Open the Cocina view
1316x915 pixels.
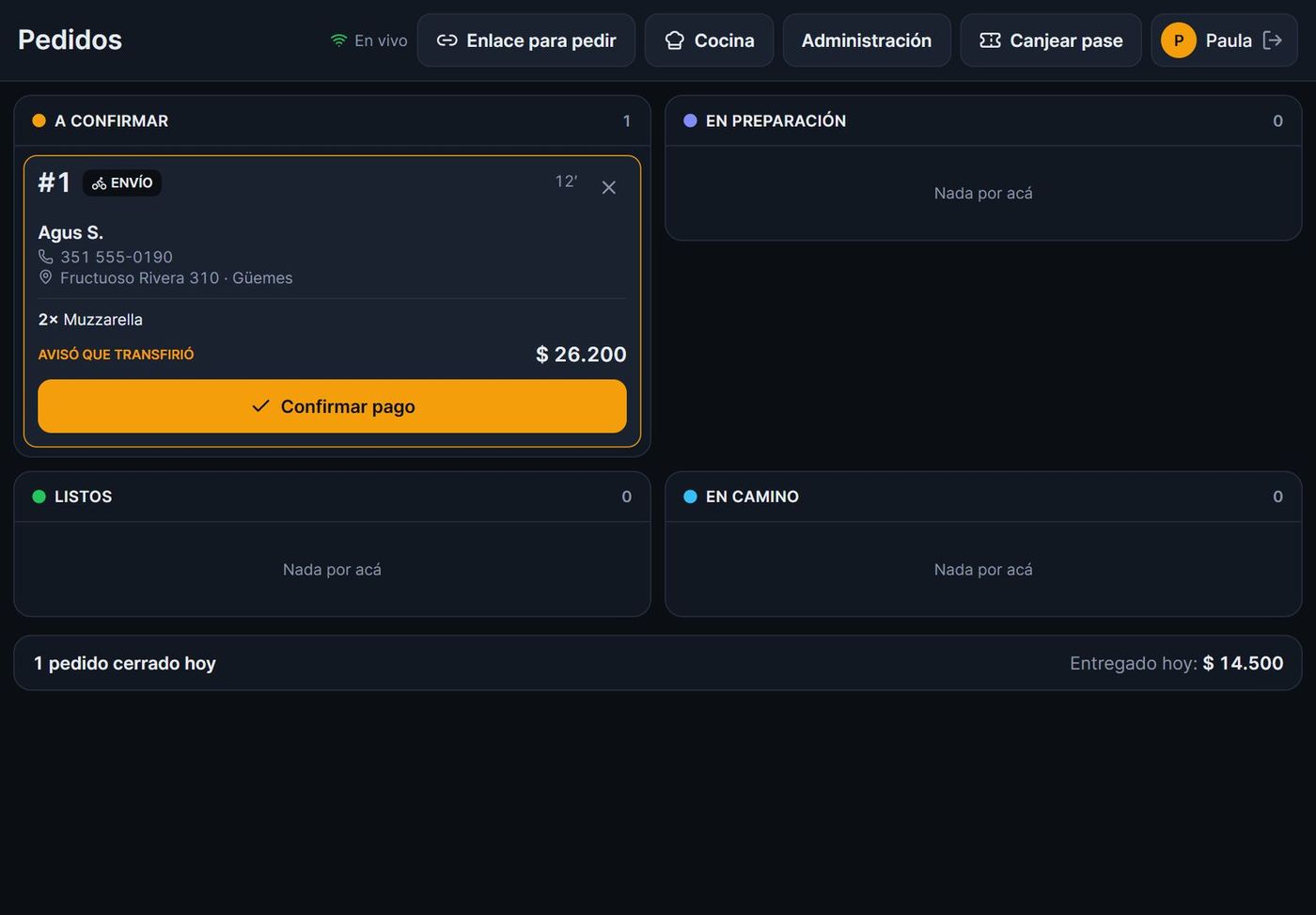pyautogui.click(x=709, y=40)
